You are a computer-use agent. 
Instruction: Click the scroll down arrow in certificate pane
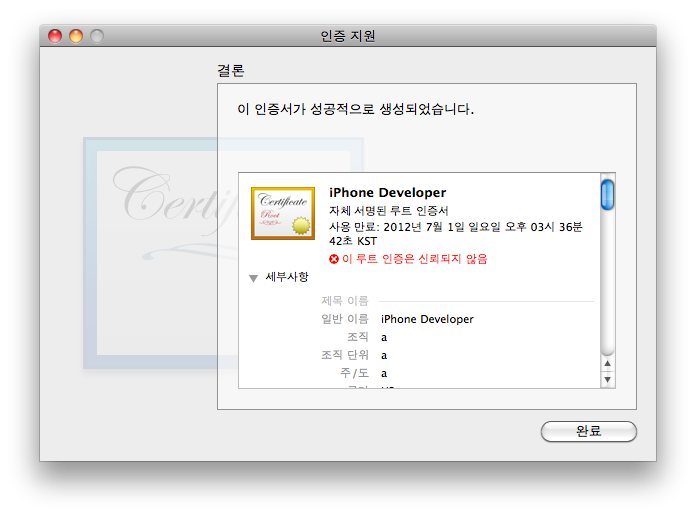[x=607, y=380]
